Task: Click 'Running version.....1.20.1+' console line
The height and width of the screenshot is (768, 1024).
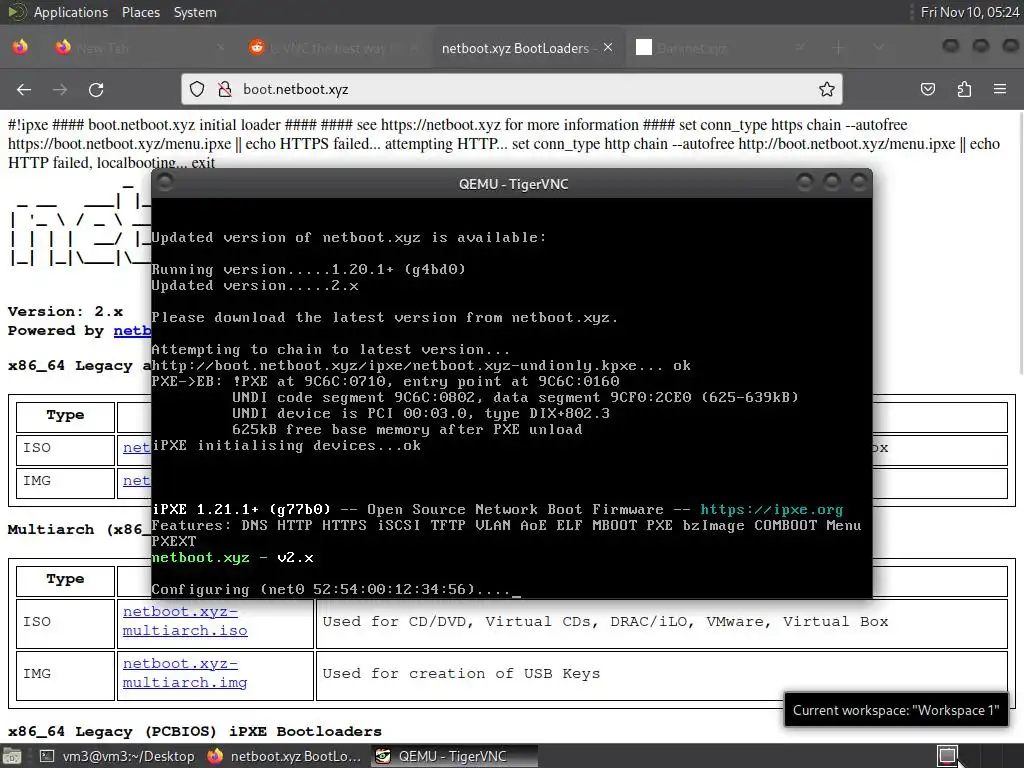Action: (308, 269)
